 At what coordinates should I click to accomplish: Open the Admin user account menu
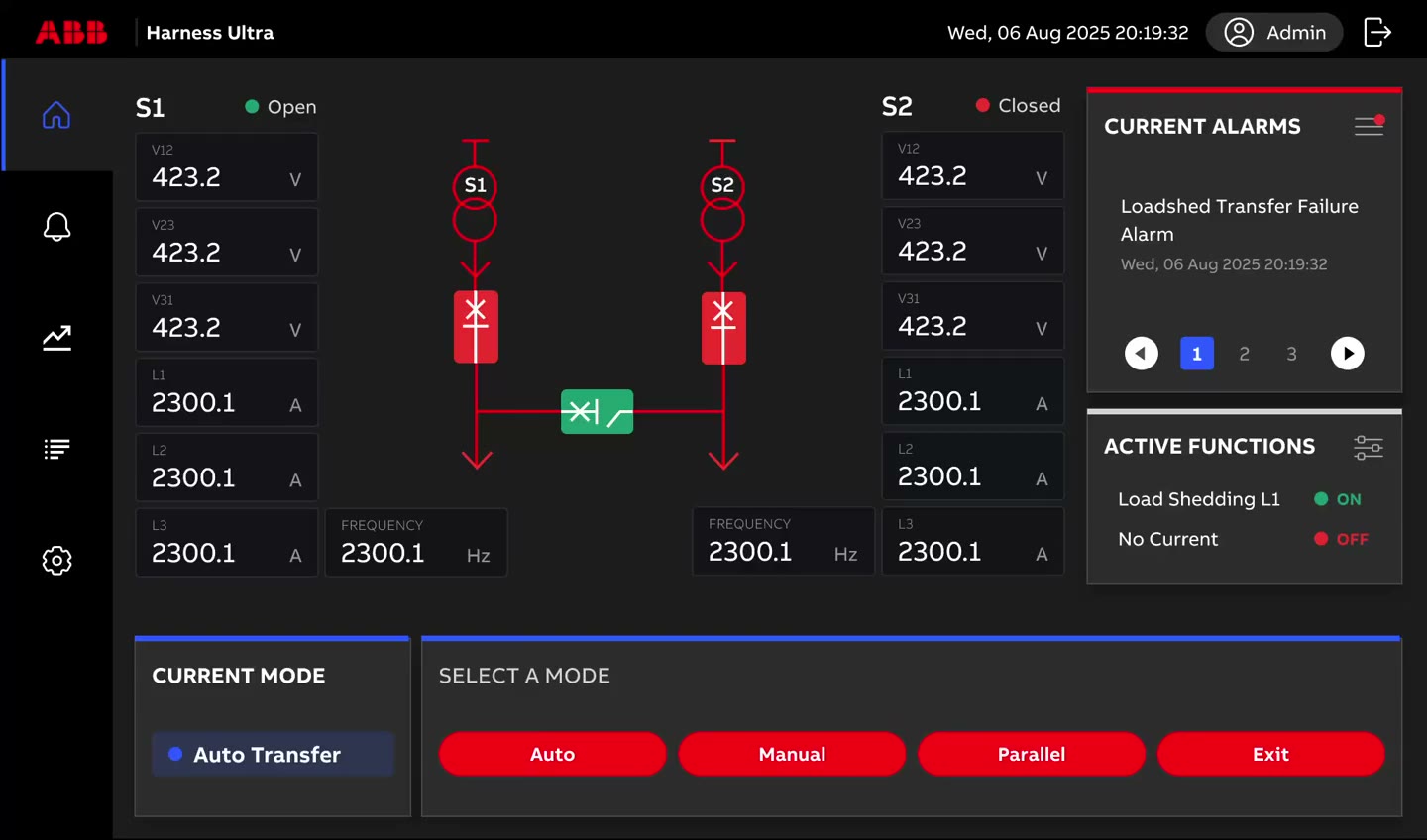(1274, 33)
